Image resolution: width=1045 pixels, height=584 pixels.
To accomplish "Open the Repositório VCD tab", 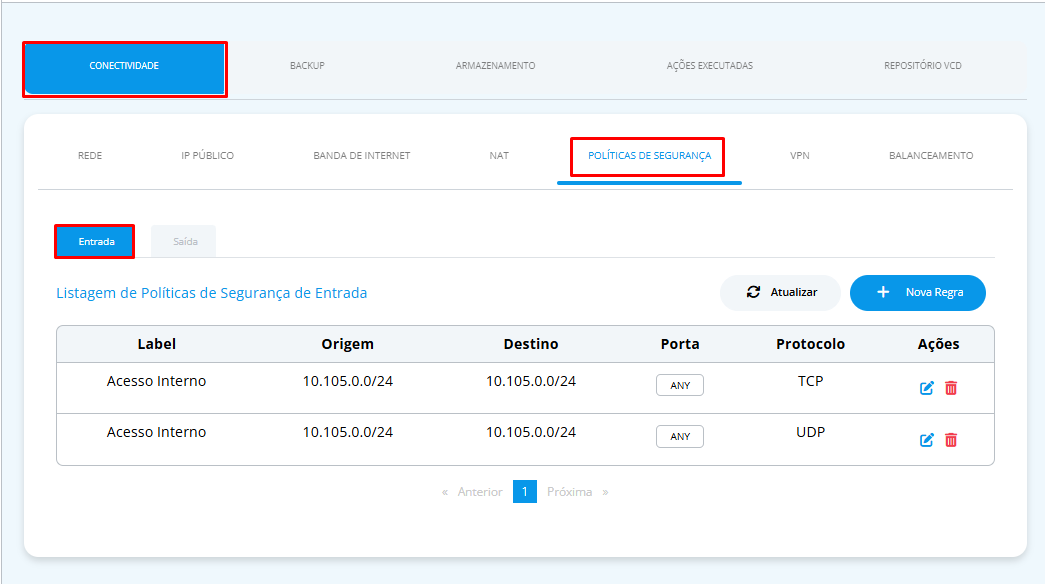I will pos(922,65).
